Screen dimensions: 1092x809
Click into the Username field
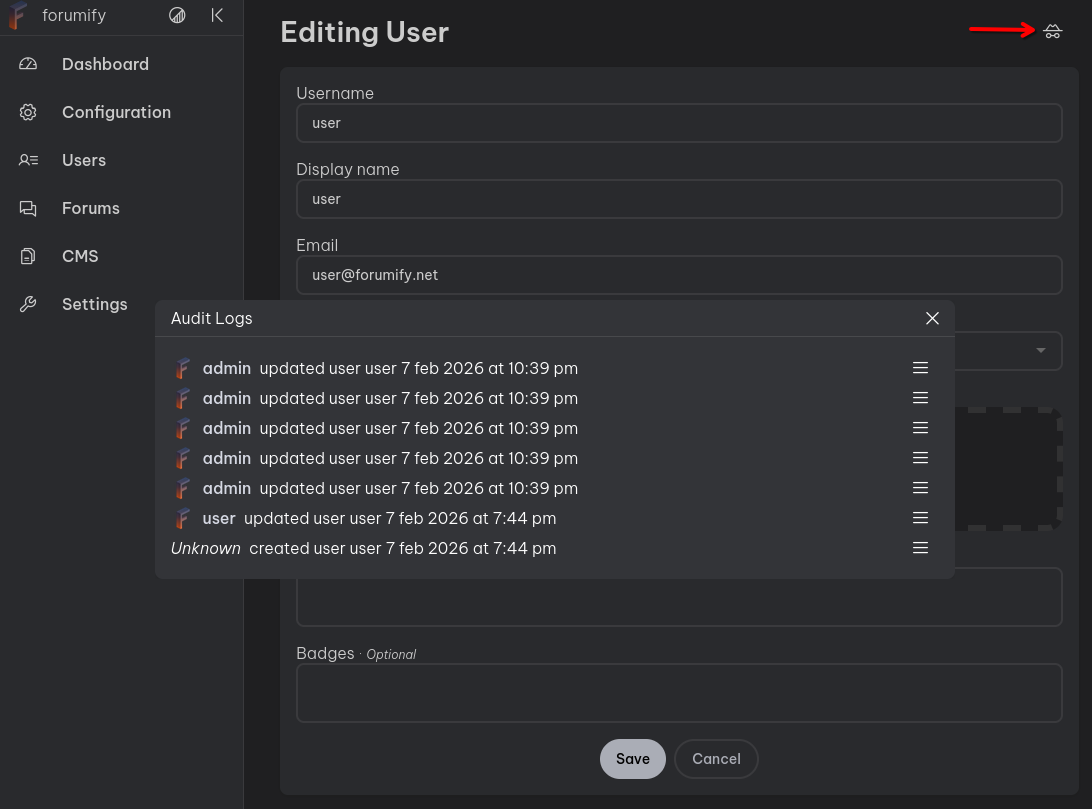678,123
